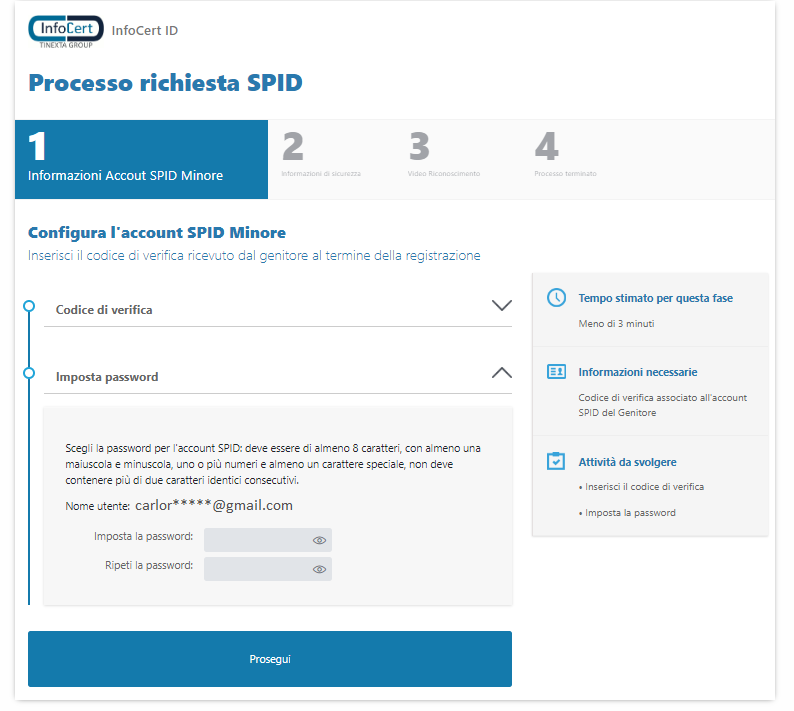Click the Imposta password timeline circle
The height and width of the screenshot is (711, 794).
tap(29, 373)
